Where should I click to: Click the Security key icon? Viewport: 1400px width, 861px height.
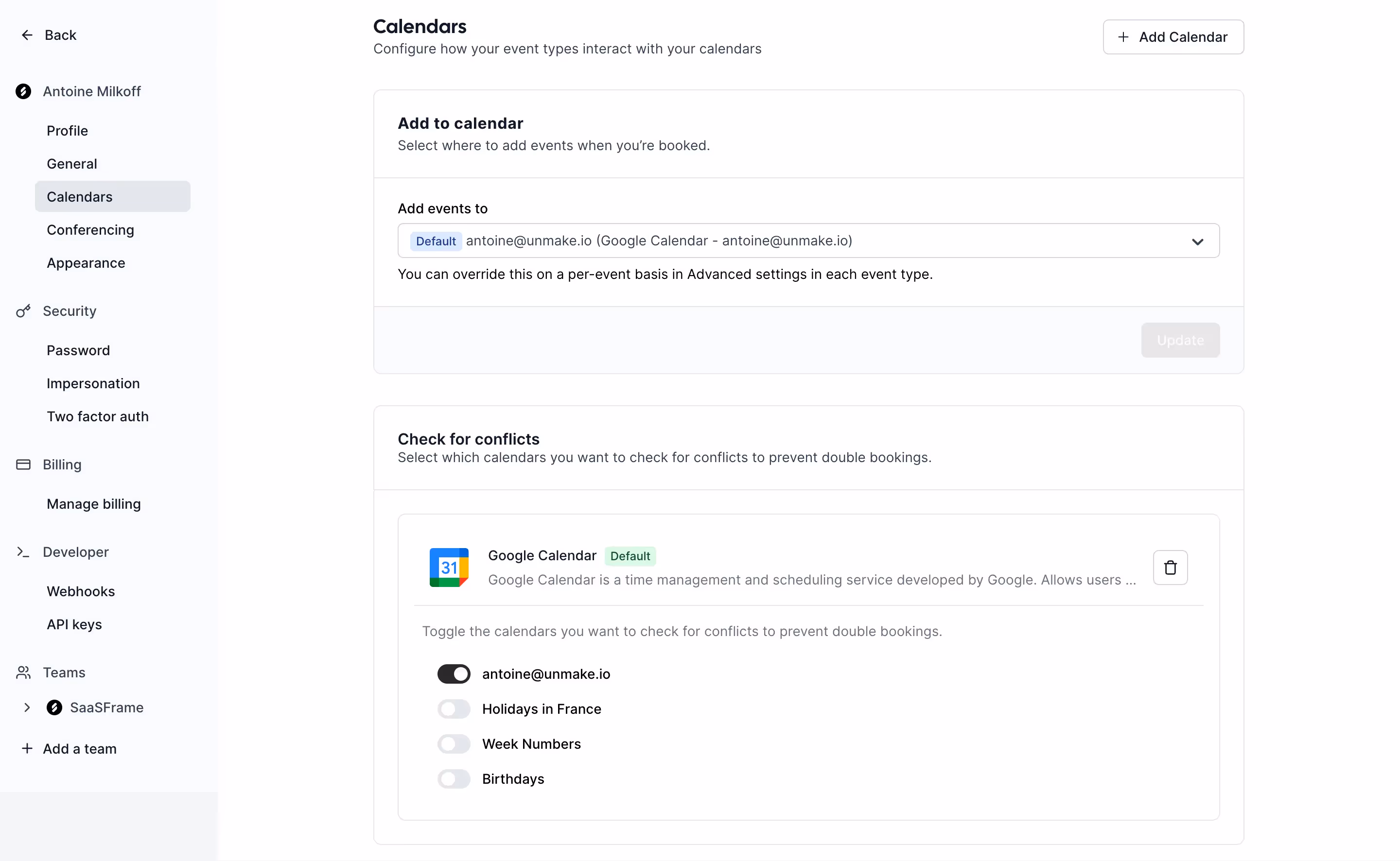pyautogui.click(x=23, y=311)
